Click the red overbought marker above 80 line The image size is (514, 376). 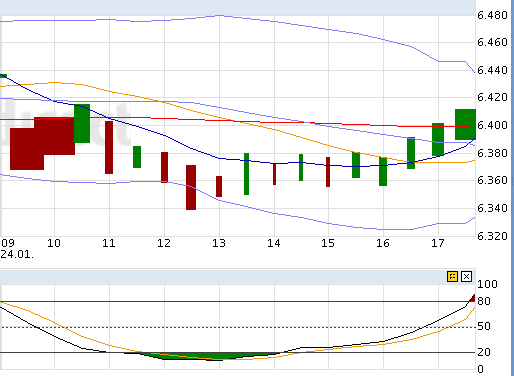coord(473,298)
